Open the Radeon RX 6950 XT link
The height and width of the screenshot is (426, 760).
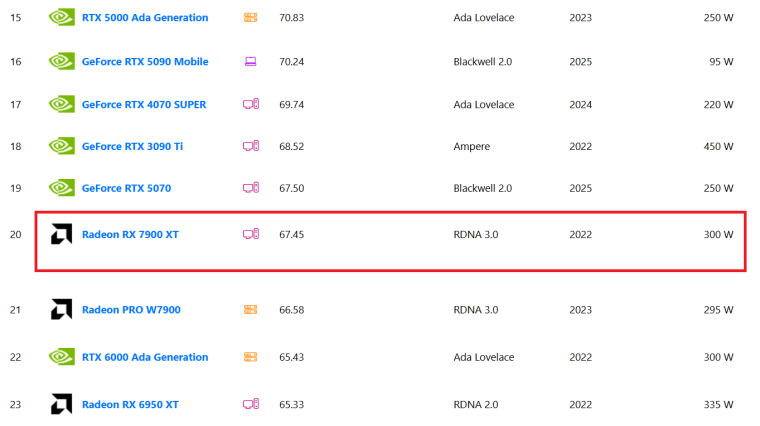coord(130,405)
